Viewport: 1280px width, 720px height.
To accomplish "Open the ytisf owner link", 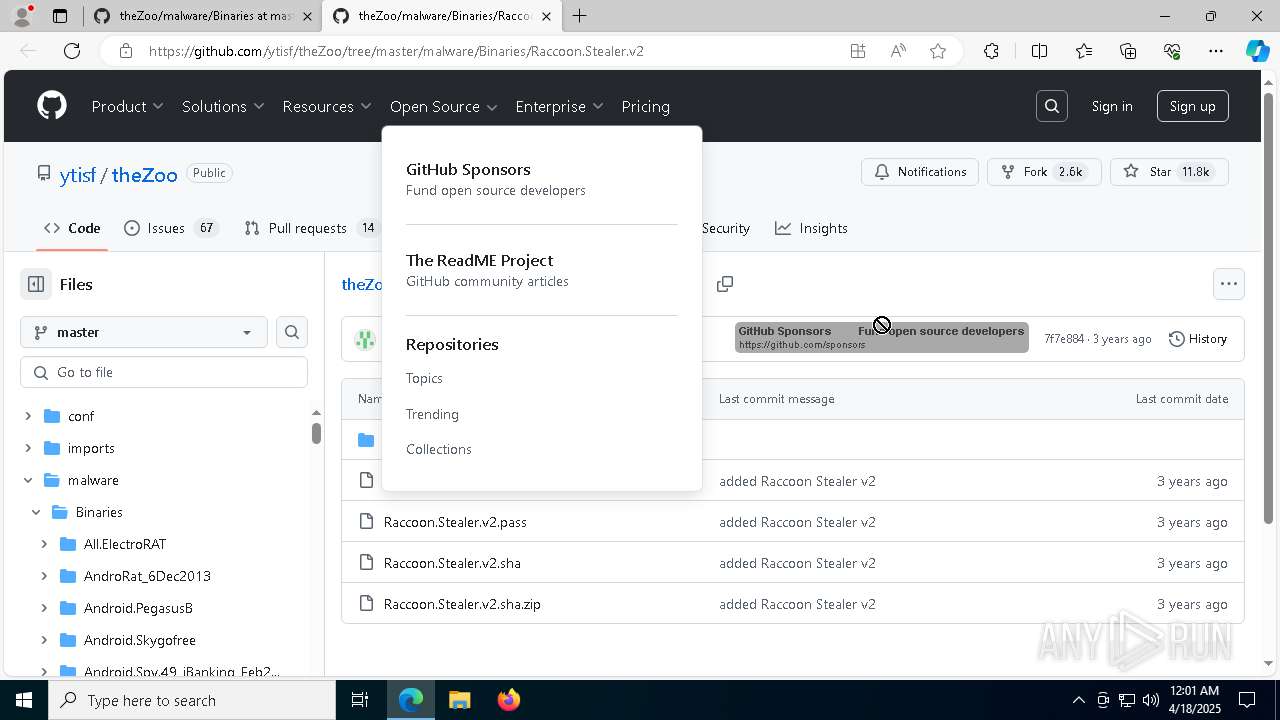I will (x=77, y=175).
